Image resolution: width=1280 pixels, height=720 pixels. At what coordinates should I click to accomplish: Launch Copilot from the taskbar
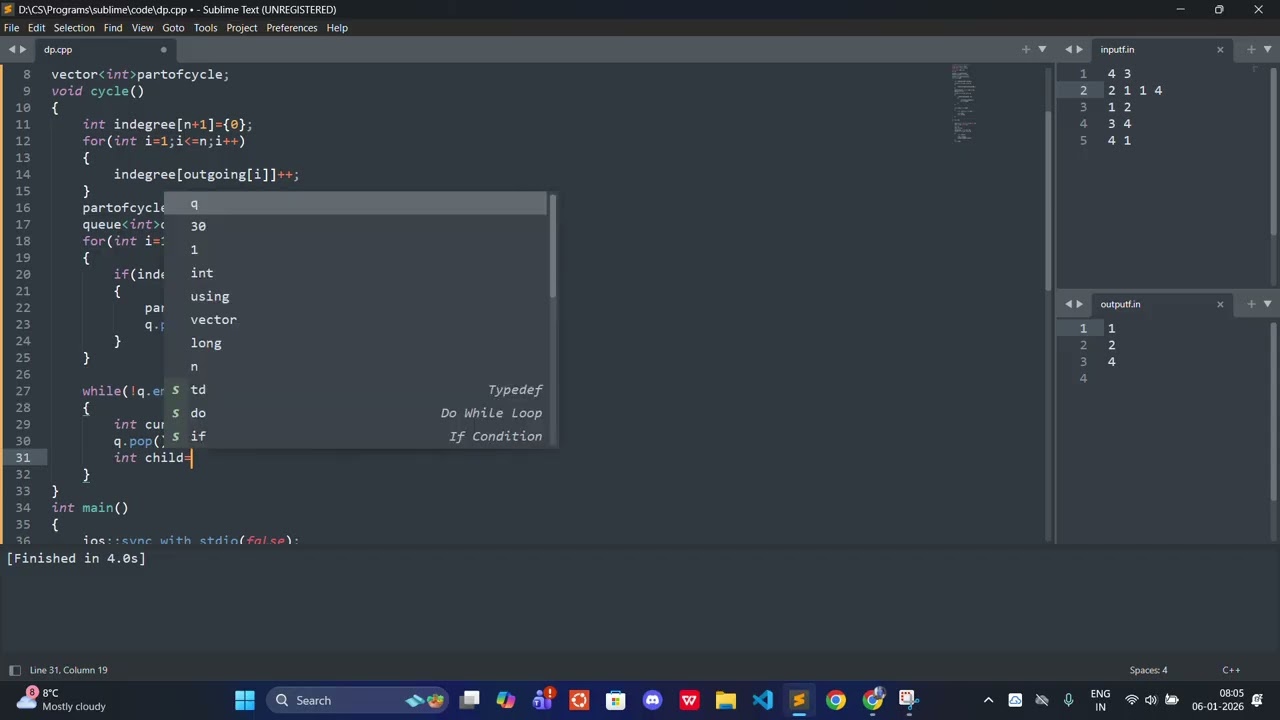pyautogui.click(x=506, y=700)
